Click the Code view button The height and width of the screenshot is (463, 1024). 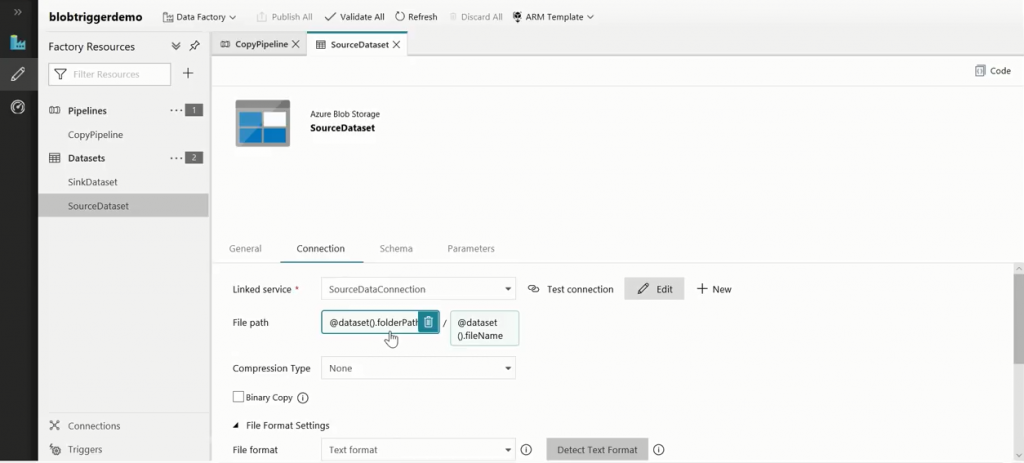coord(993,71)
